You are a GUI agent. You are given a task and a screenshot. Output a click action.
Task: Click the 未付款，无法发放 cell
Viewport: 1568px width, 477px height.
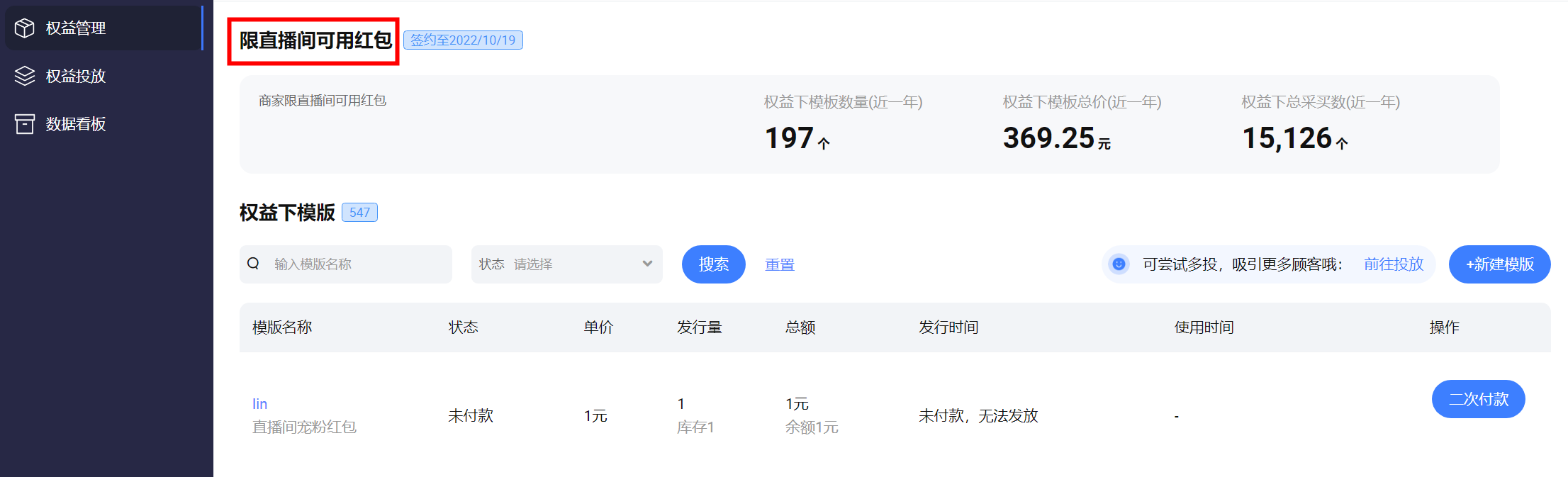pos(978,416)
